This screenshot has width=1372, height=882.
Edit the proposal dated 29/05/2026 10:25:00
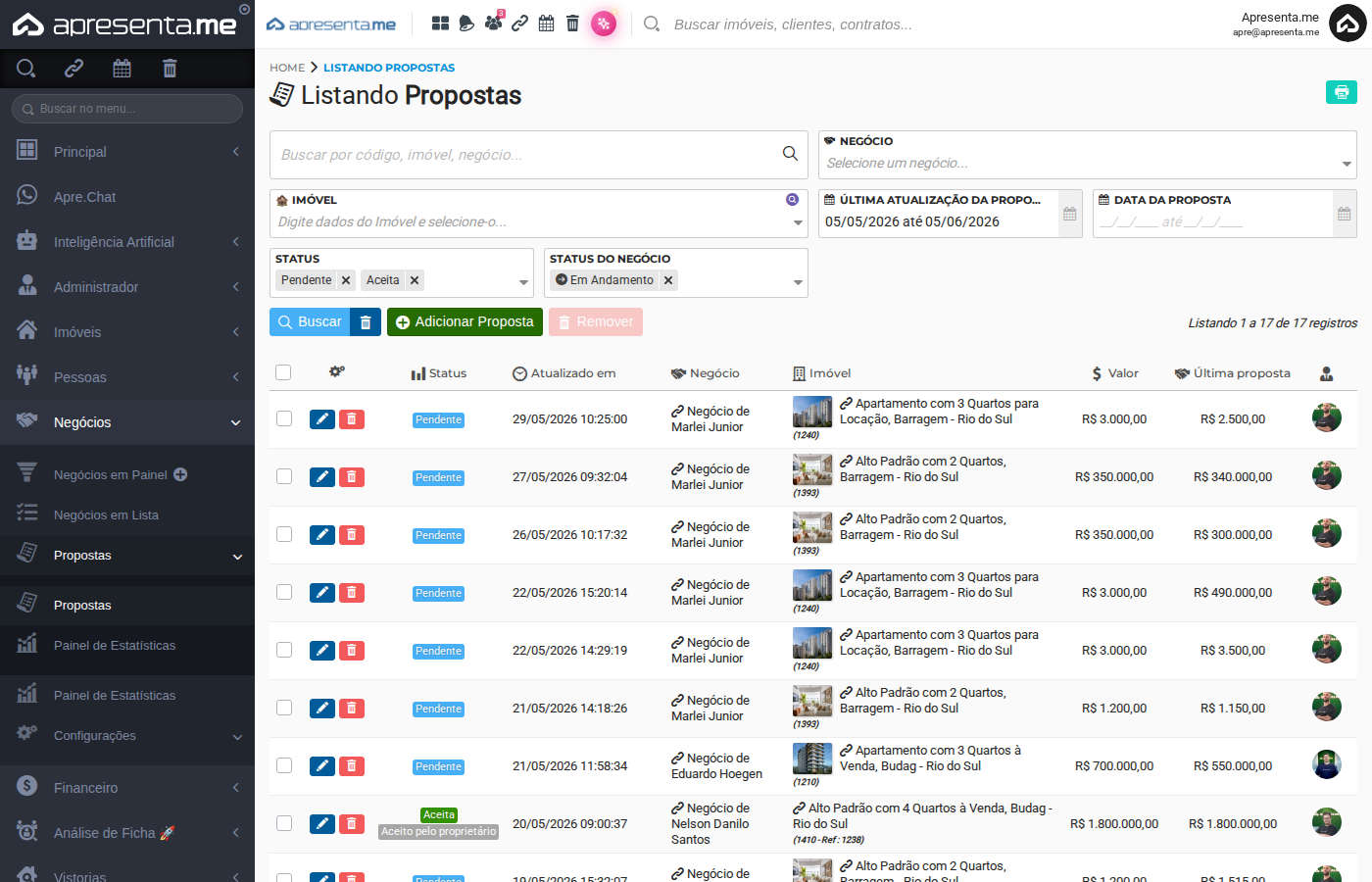tap(322, 419)
